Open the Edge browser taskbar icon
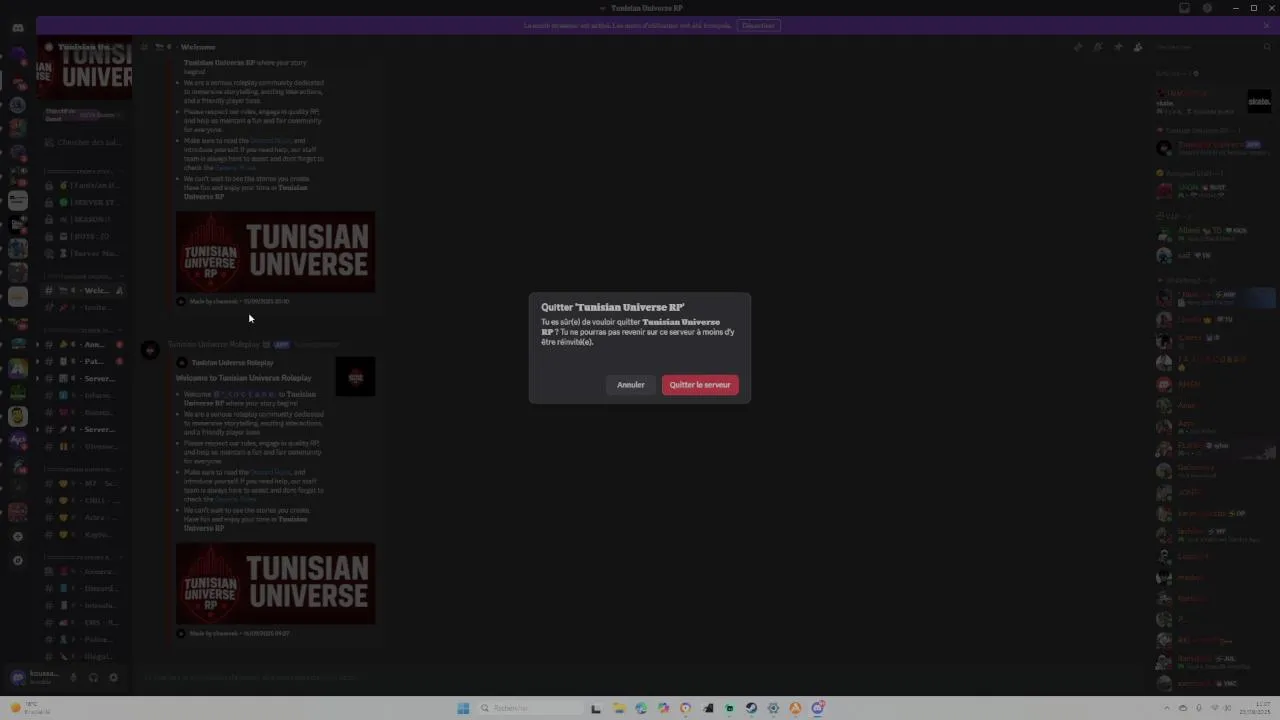The image size is (1280, 720). [641, 708]
